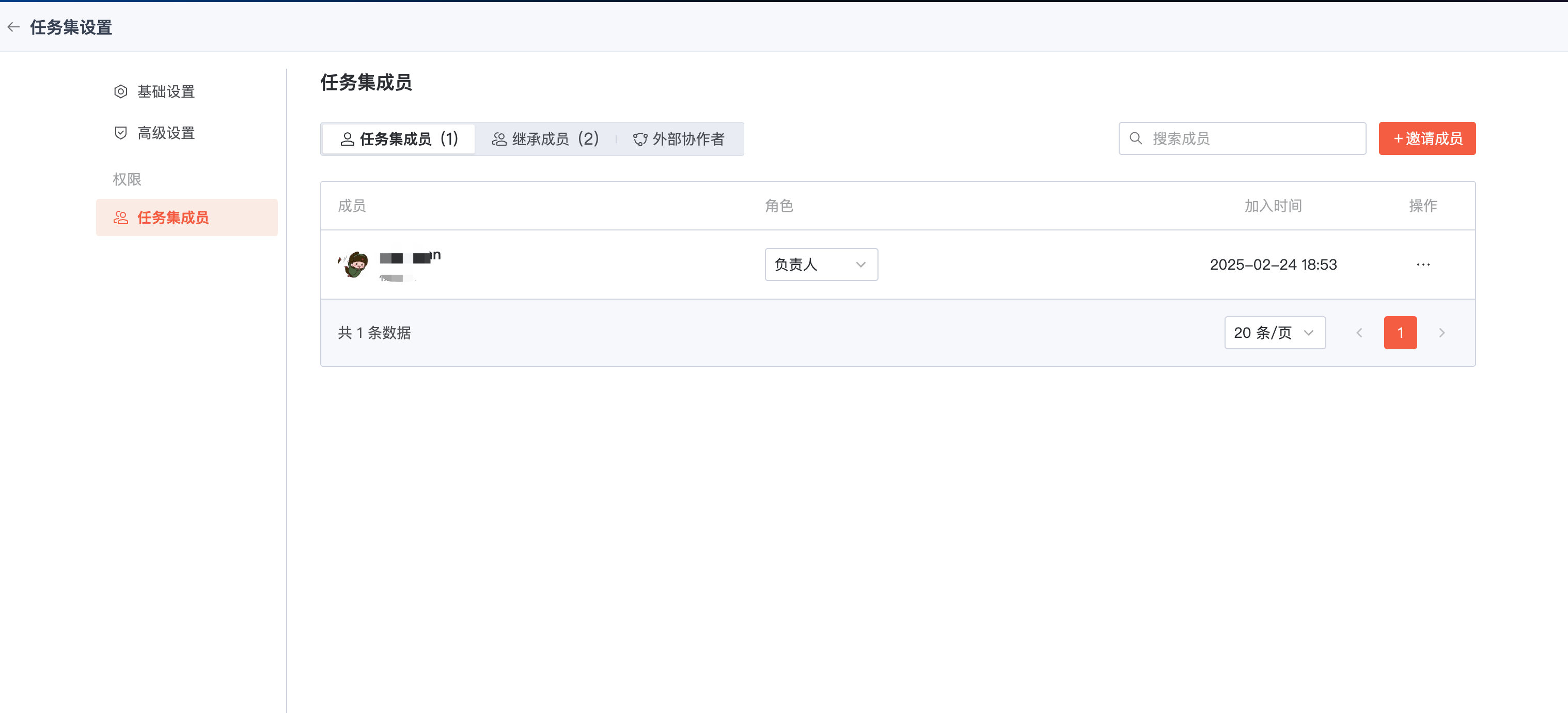
Task: Open 高级设置 in the sidebar
Action: [166, 133]
